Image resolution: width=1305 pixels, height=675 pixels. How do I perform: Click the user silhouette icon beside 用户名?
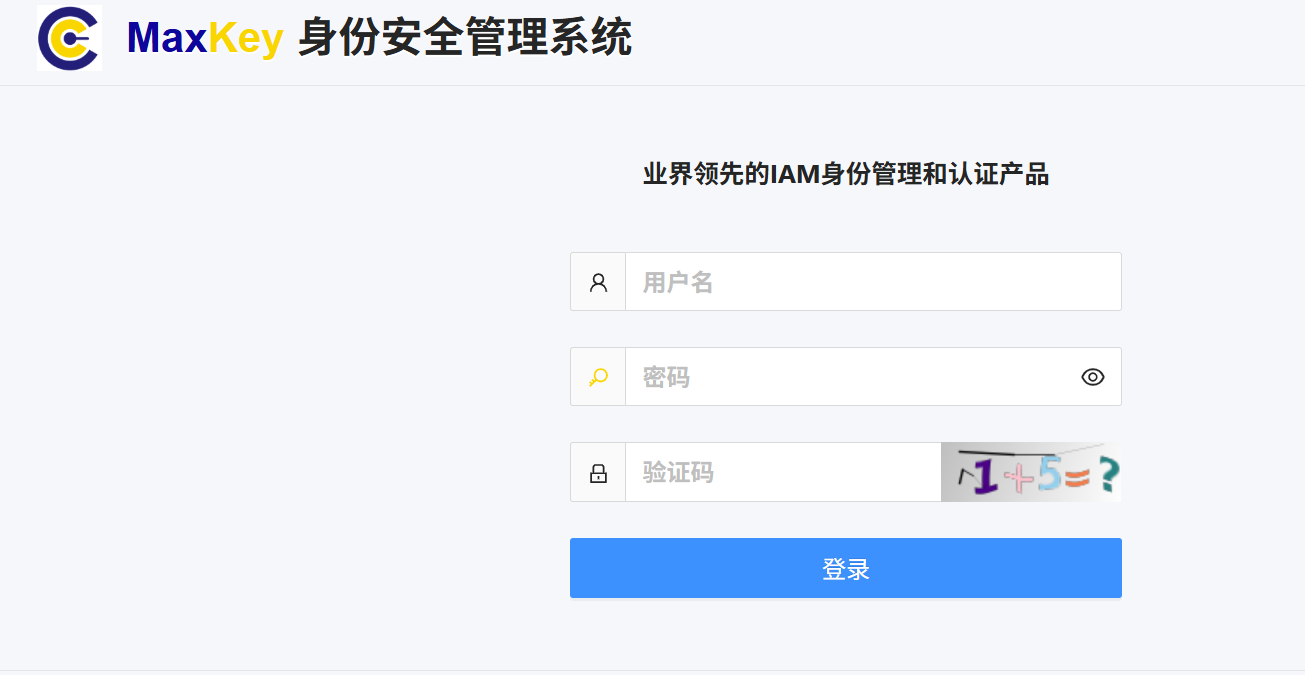(598, 282)
